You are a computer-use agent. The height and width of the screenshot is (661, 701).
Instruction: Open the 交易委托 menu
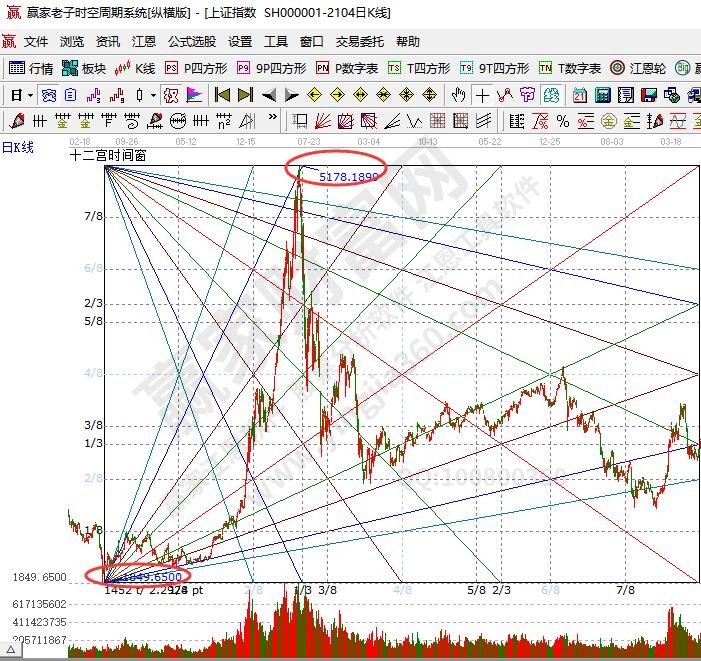(x=360, y=42)
